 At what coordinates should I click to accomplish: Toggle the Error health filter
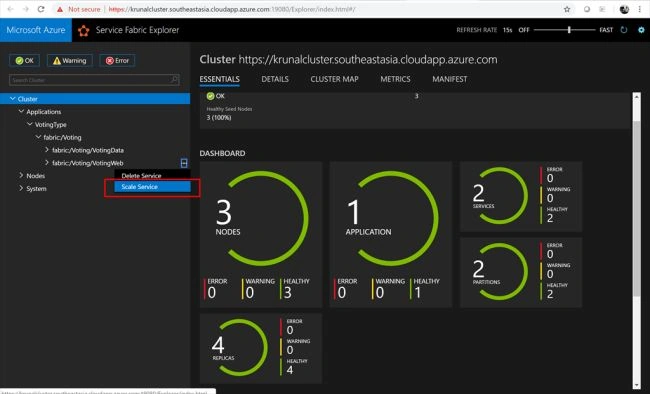pos(117,61)
